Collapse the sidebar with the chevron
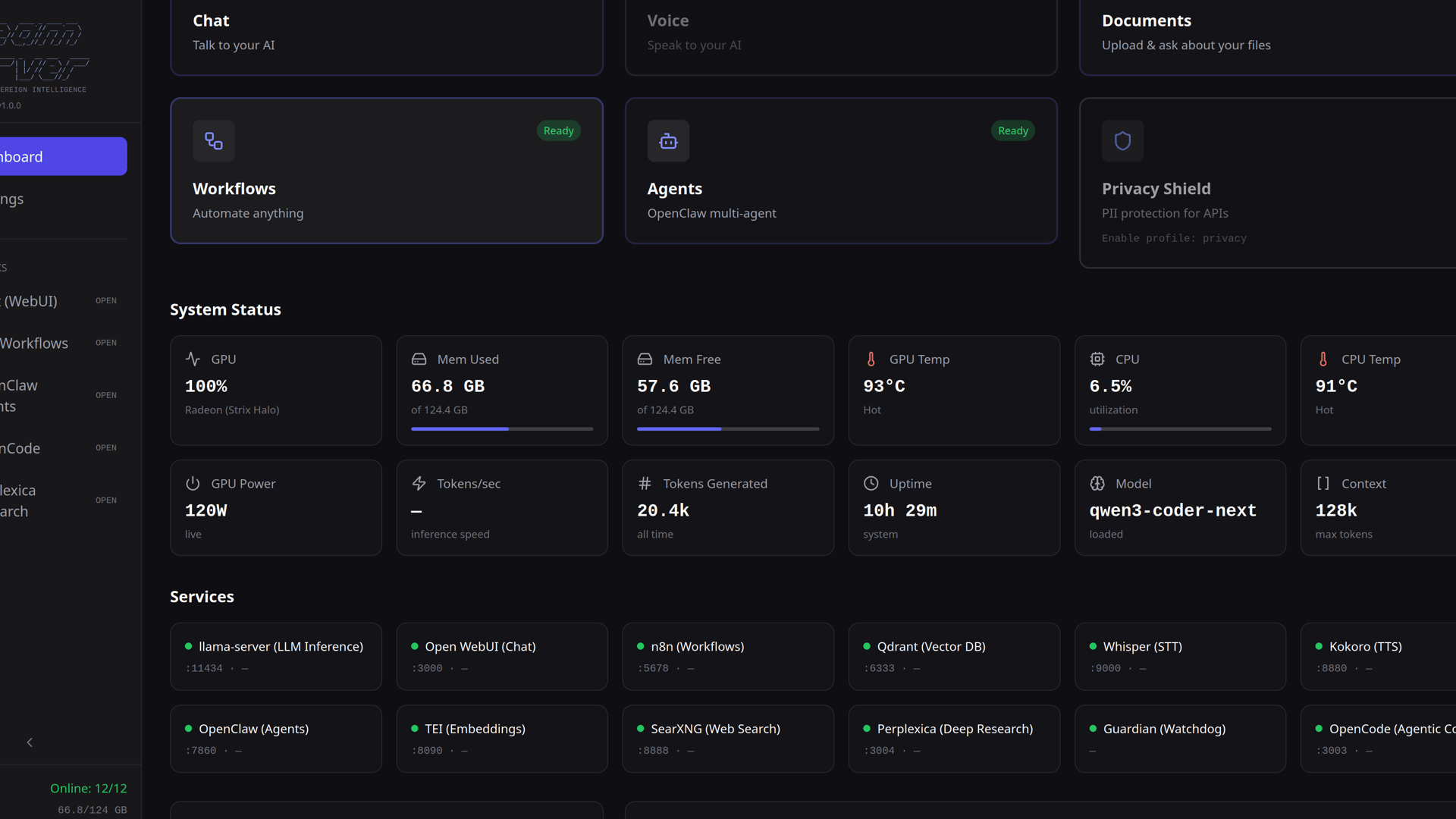 (30, 742)
